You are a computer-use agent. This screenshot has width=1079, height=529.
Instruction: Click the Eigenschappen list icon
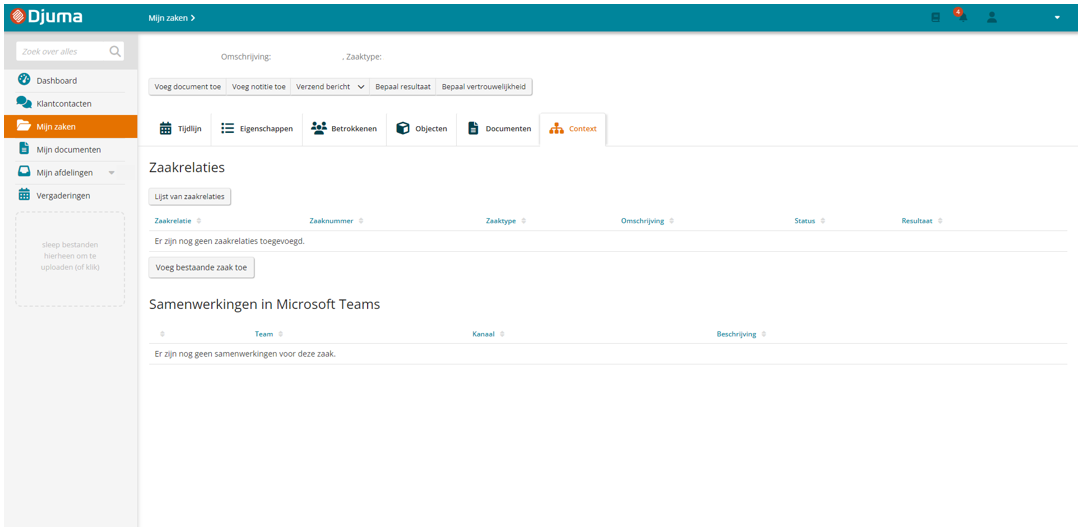[x=228, y=129]
